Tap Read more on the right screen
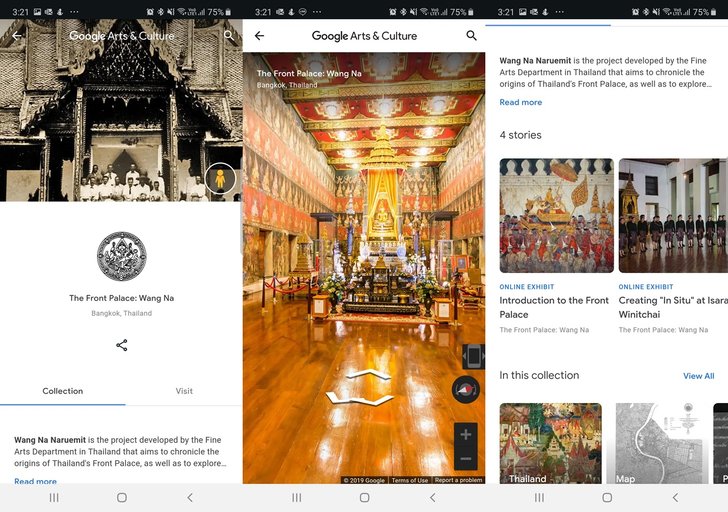The image size is (728, 512). click(520, 102)
